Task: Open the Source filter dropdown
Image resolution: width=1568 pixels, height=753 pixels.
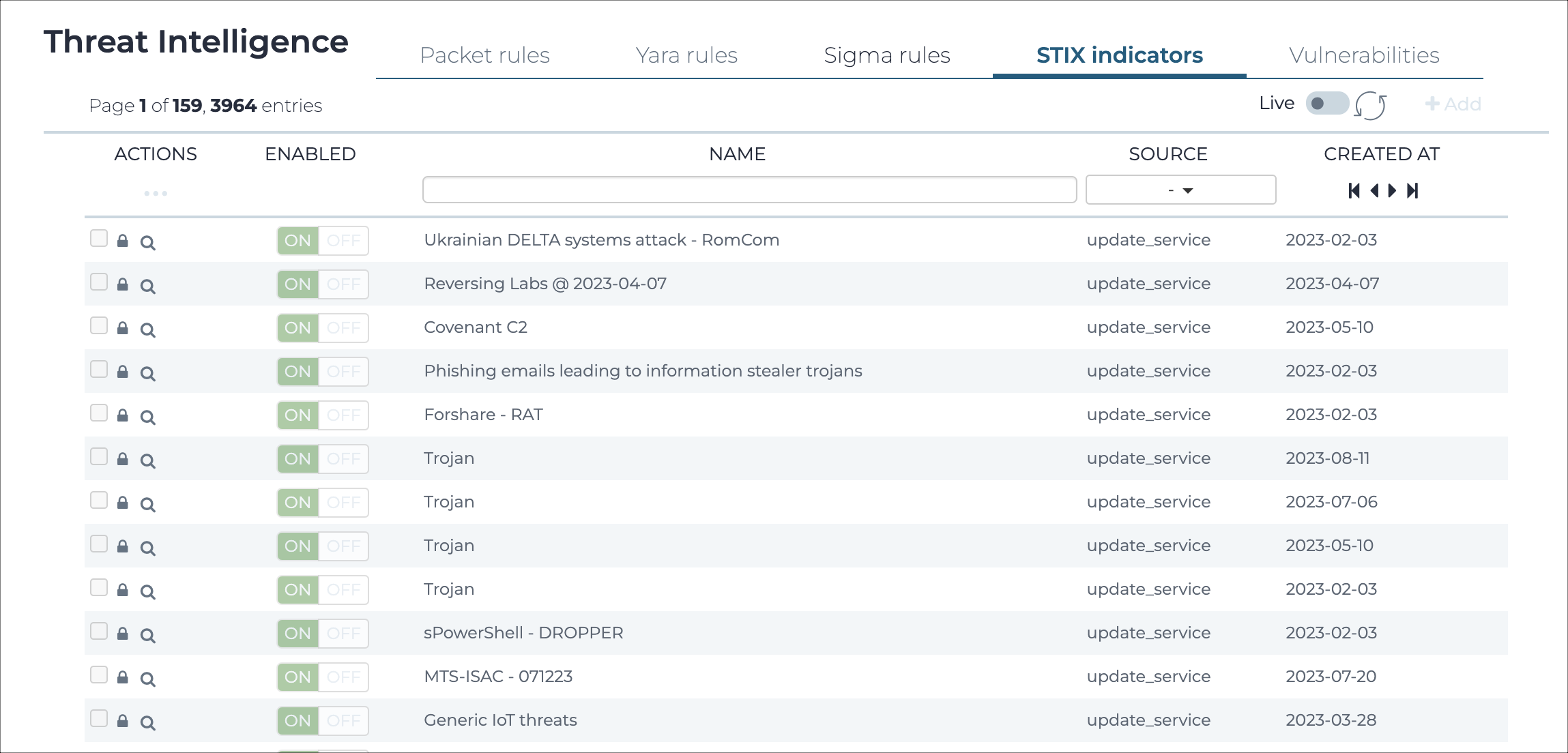Action: pos(1180,190)
